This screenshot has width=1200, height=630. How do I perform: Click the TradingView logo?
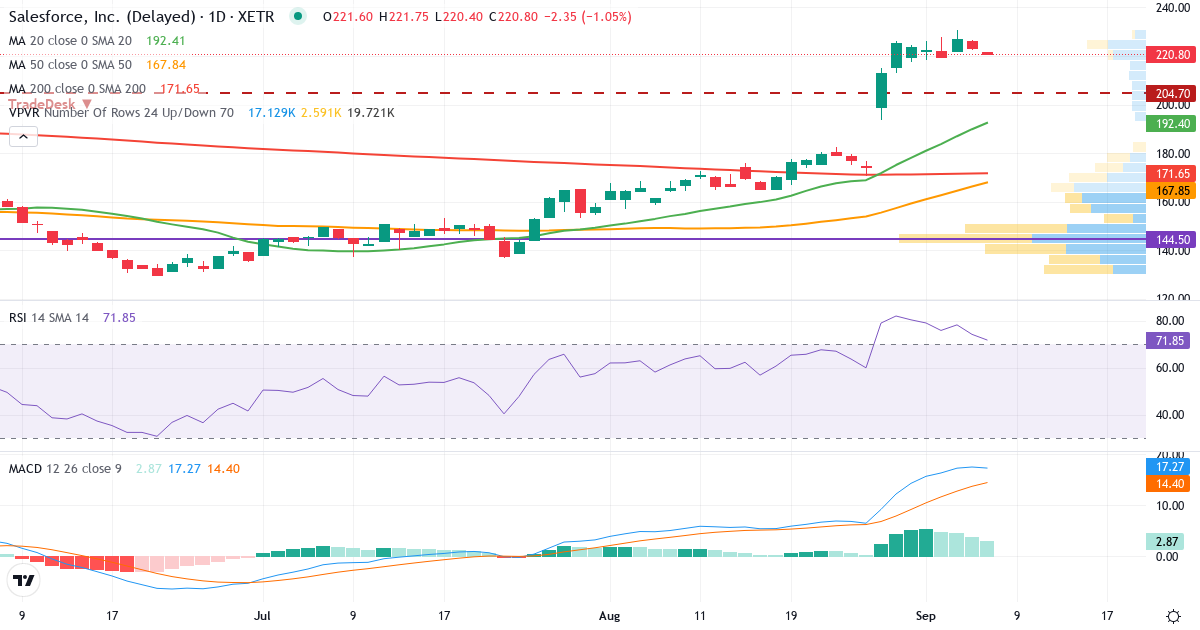point(22,580)
